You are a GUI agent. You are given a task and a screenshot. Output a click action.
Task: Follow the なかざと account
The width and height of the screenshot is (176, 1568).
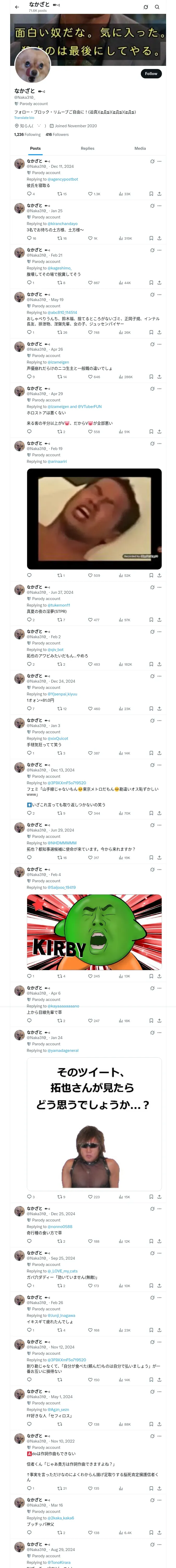click(151, 74)
